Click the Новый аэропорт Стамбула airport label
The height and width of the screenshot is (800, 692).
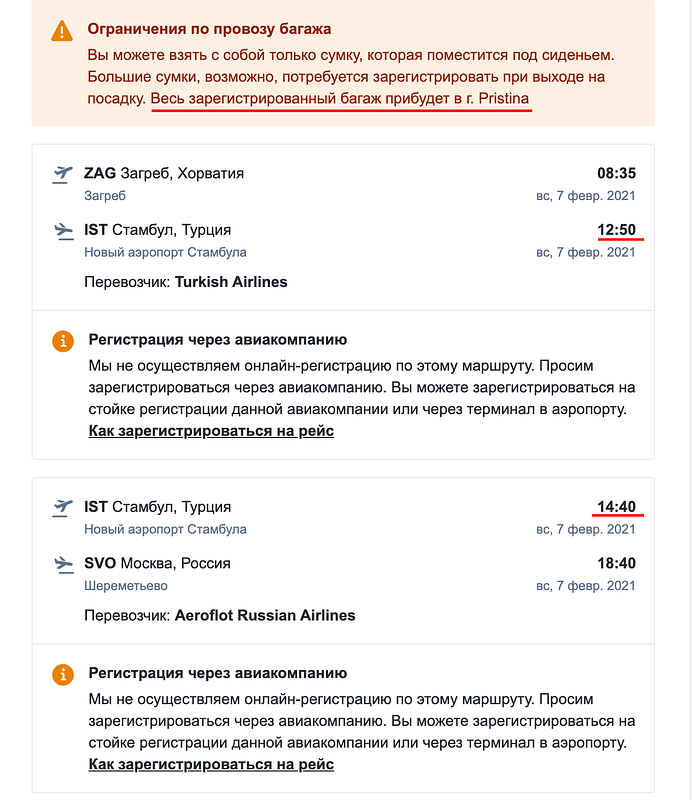click(x=164, y=252)
